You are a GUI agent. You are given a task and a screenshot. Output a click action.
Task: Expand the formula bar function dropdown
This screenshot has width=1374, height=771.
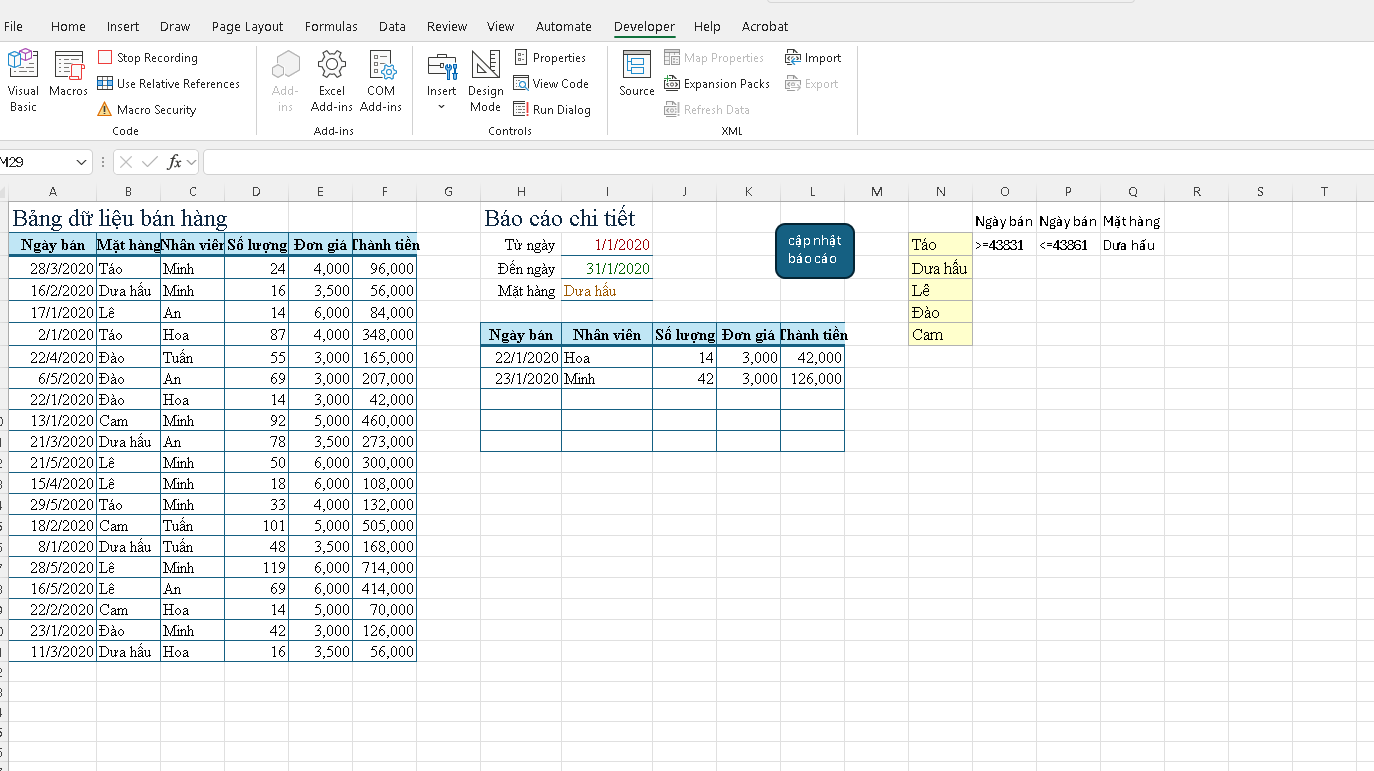click(x=191, y=162)
